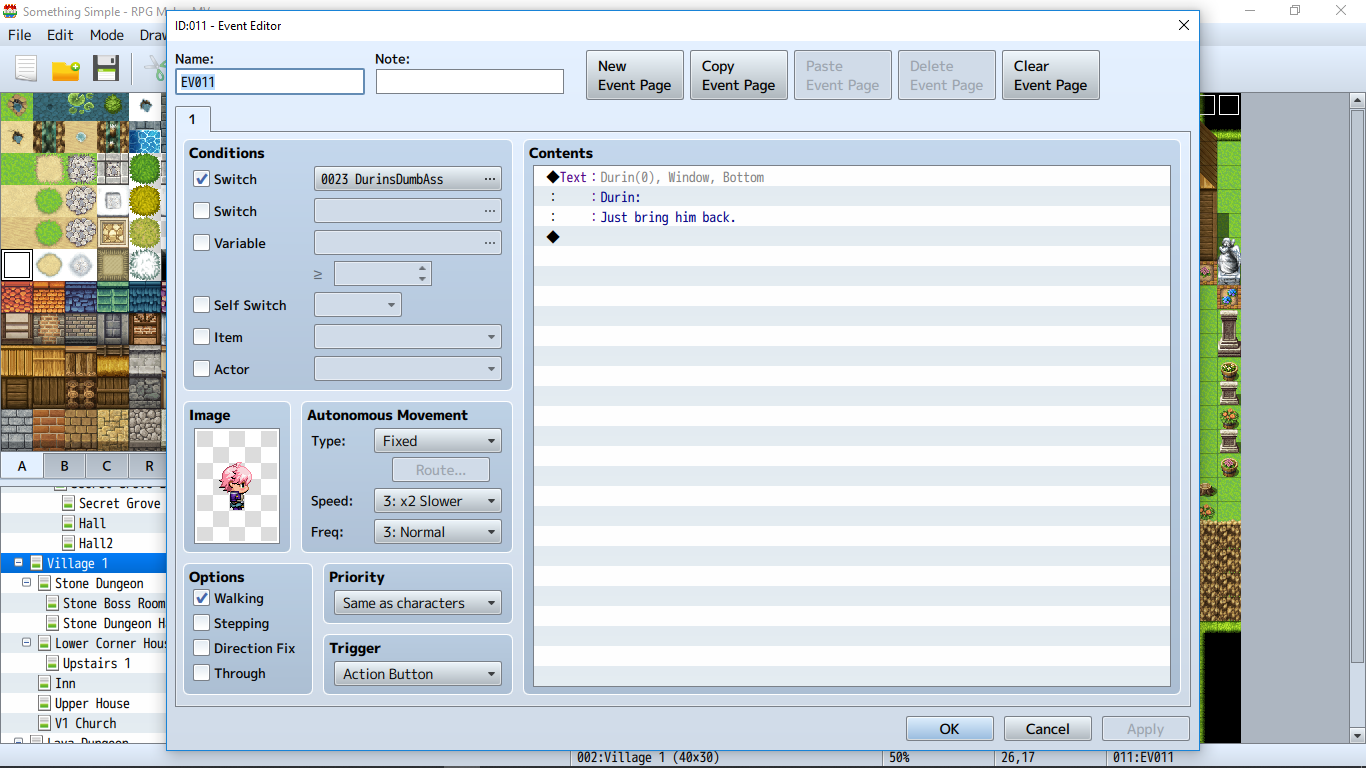
Task: Open the Freq dropdown
Action: click(438, 532)
